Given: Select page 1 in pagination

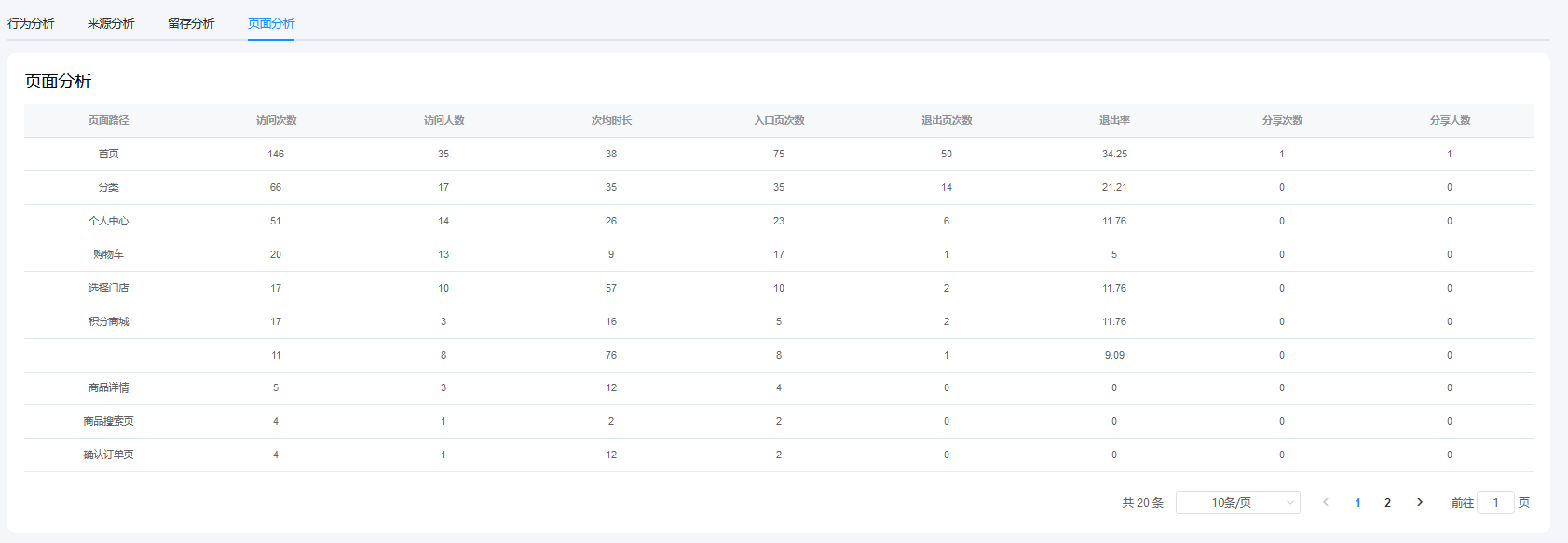Looking at the screenshot, I should (1357, 502).
